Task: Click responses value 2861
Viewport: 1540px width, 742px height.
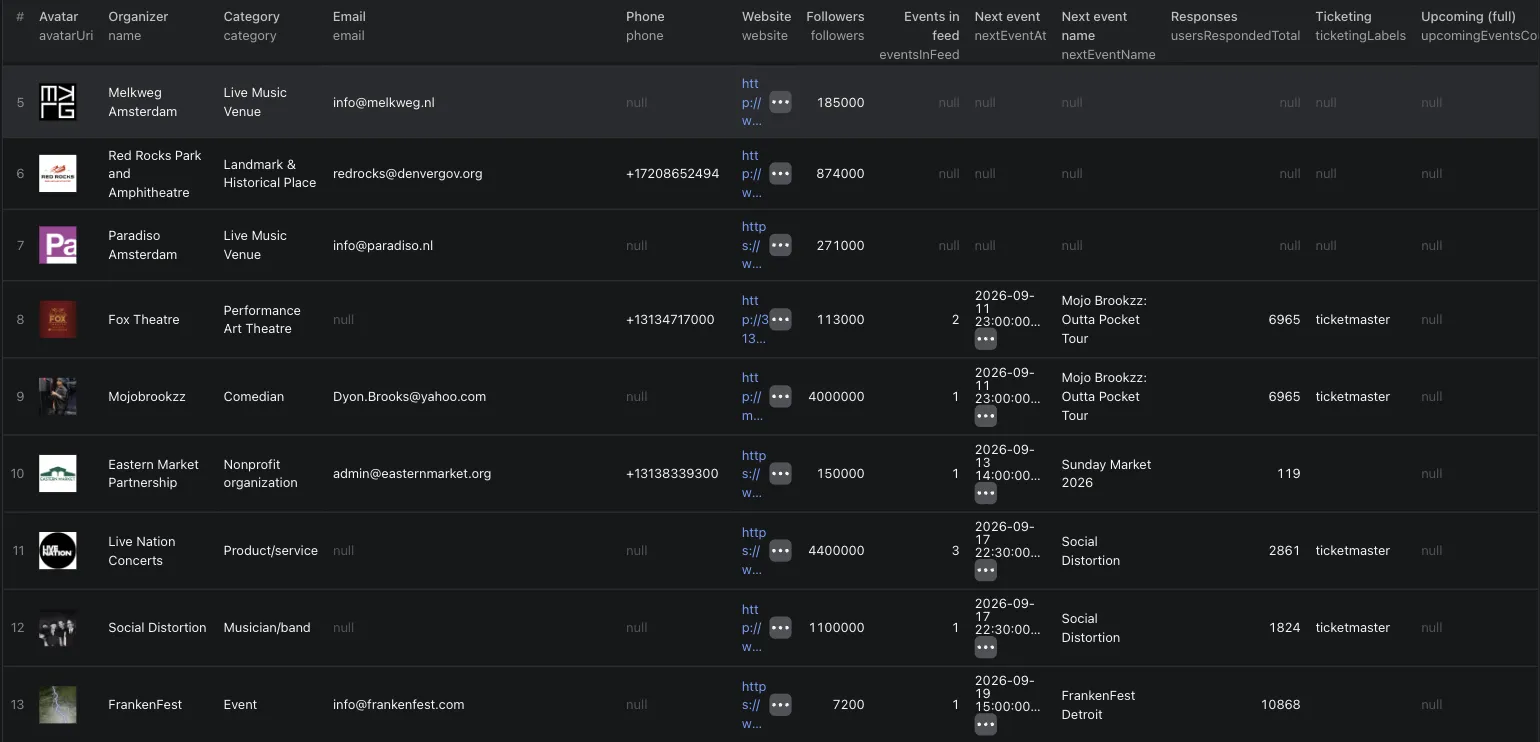Action: pyautogui.click(x=1284, y=550)
